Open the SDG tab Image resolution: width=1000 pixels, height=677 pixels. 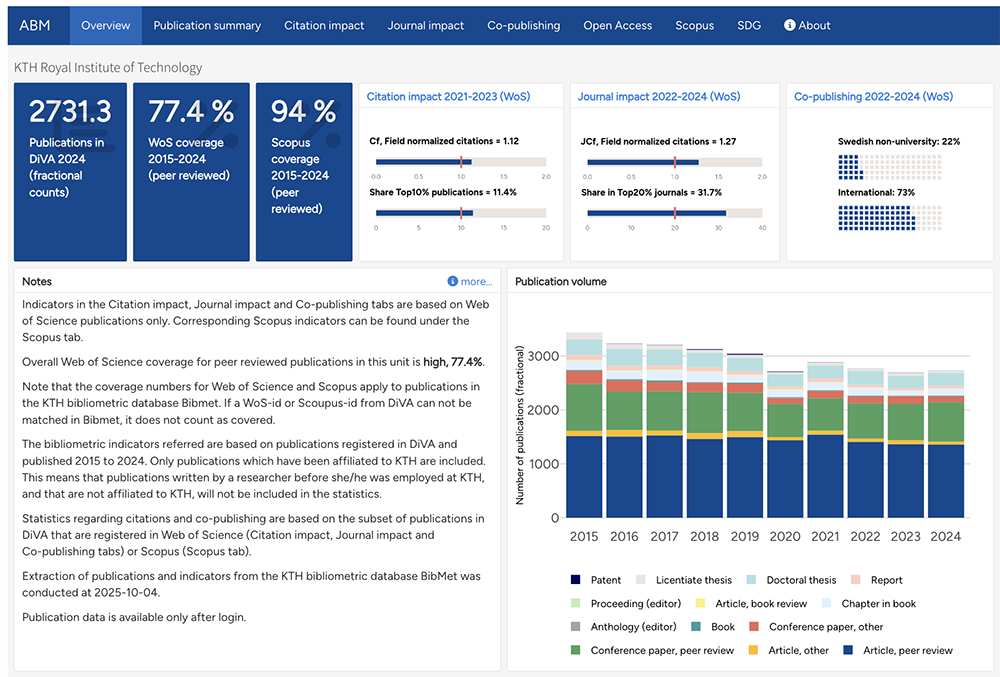(x=749, y=25)
